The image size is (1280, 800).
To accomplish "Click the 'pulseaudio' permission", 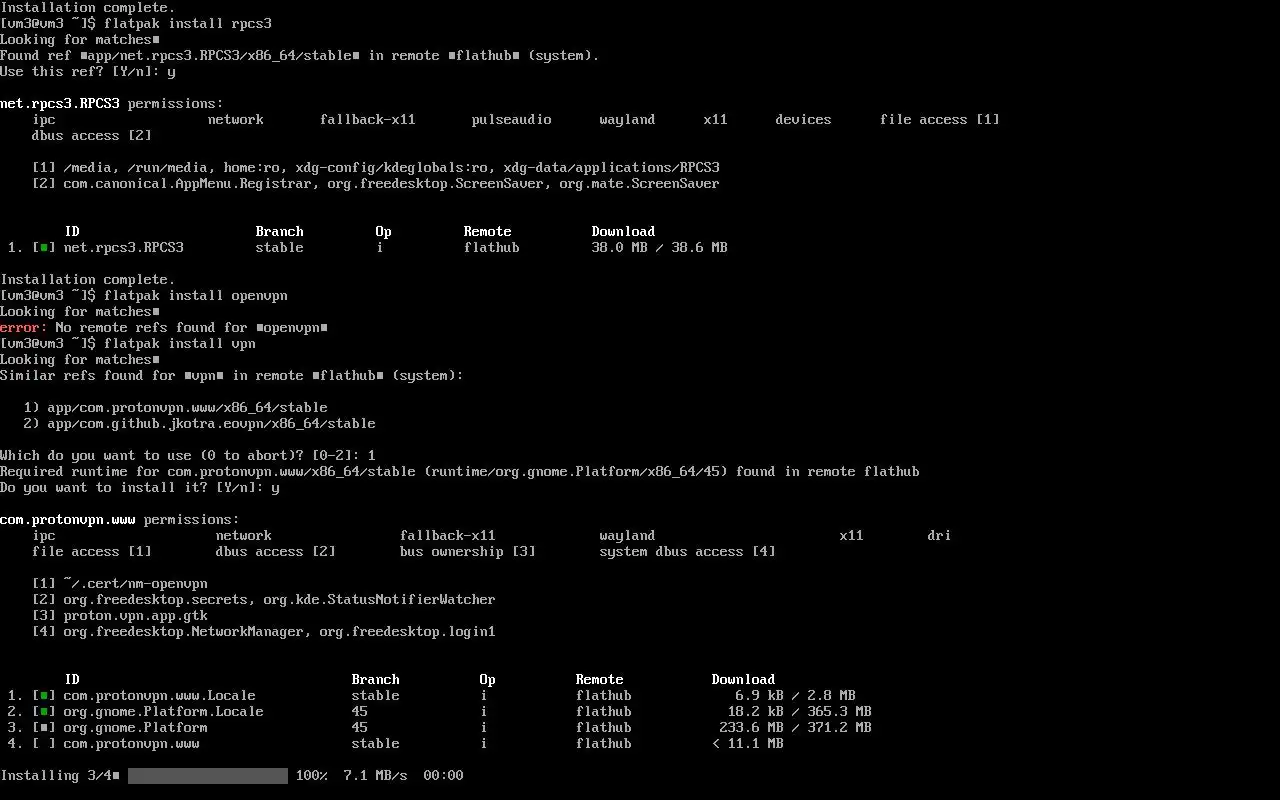I will [512, 120].
